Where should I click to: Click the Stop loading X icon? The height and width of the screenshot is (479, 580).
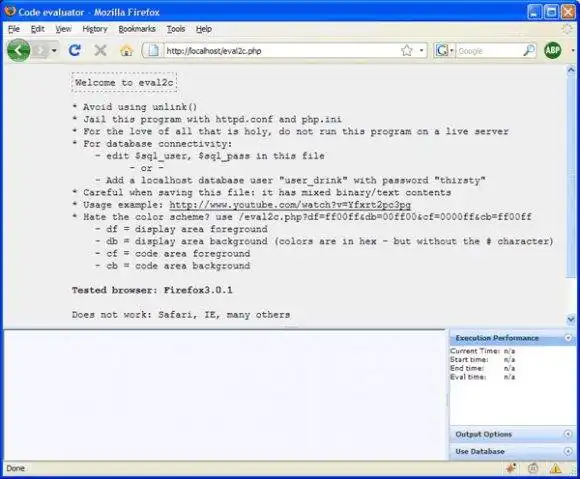[x=100, y=50]
